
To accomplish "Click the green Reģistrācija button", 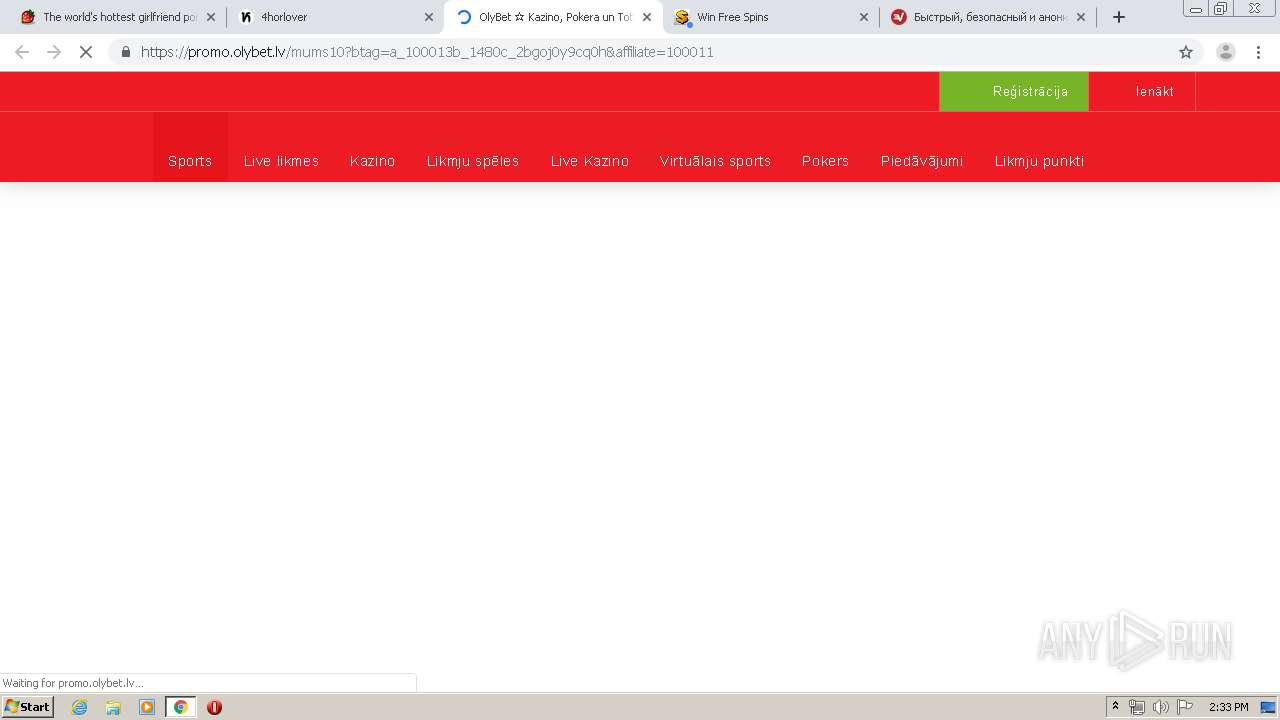I will click(1014, 91).
